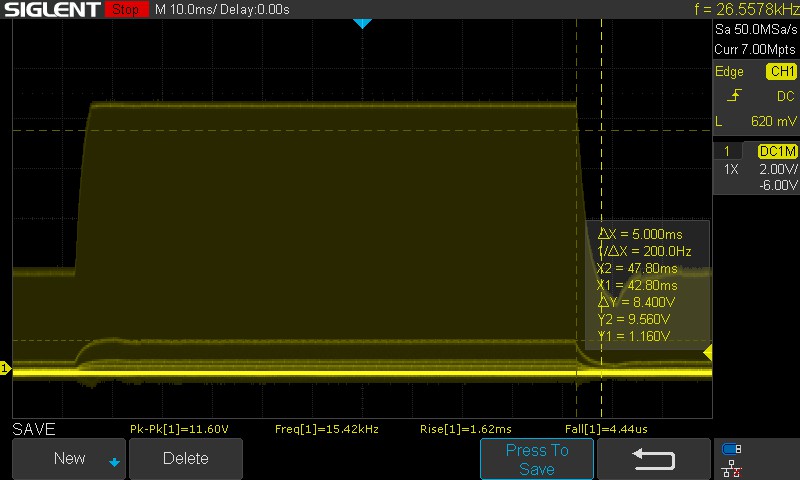The image size is (800, 480).
Task: Click the USB connection status icon
Action: (732, 449)
